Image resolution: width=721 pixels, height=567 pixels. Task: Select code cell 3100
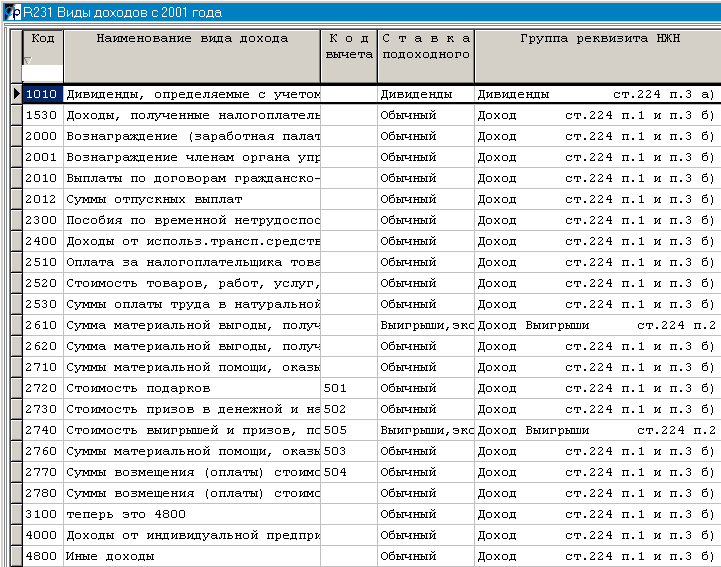pos(42,514)
